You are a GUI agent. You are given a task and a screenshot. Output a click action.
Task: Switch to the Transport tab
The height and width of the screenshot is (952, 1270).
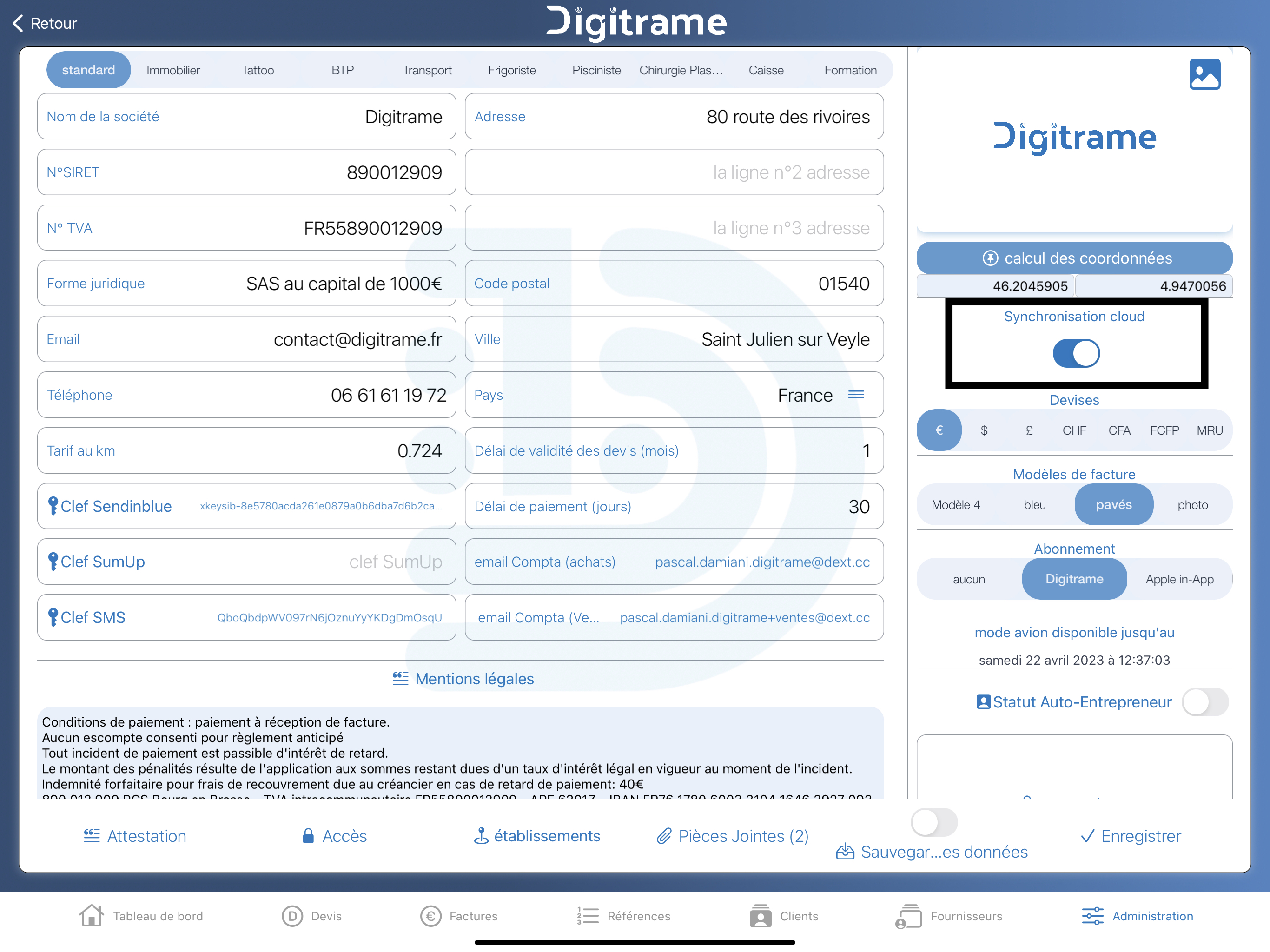click(x=427, y=70)
